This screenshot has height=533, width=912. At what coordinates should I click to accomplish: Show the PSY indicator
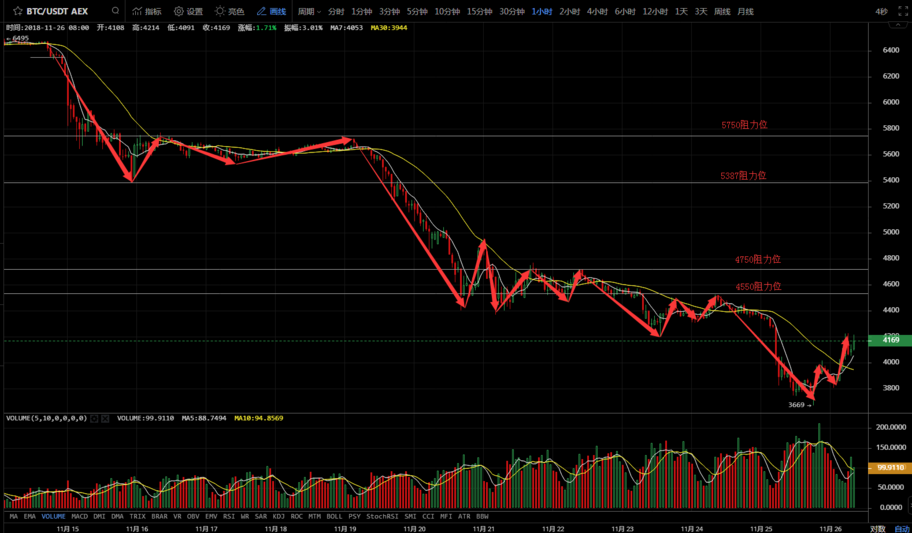(x=354, y=516)
